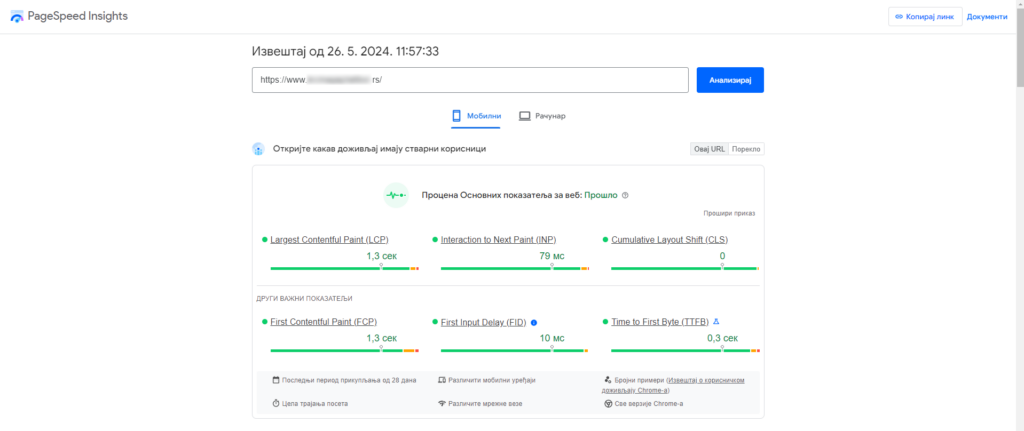Viewport: 1024px width, 431px height.
Task: Open the Документи link
Action: [x=987, y=17]
